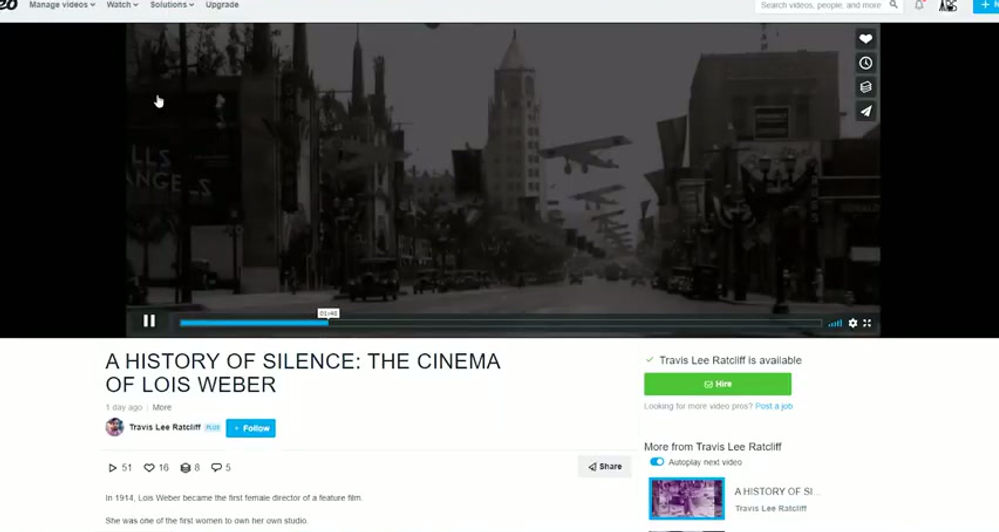The image size is (999, 532).
Task: Open the Upgrade page
Action: click(x=222, y=4)
